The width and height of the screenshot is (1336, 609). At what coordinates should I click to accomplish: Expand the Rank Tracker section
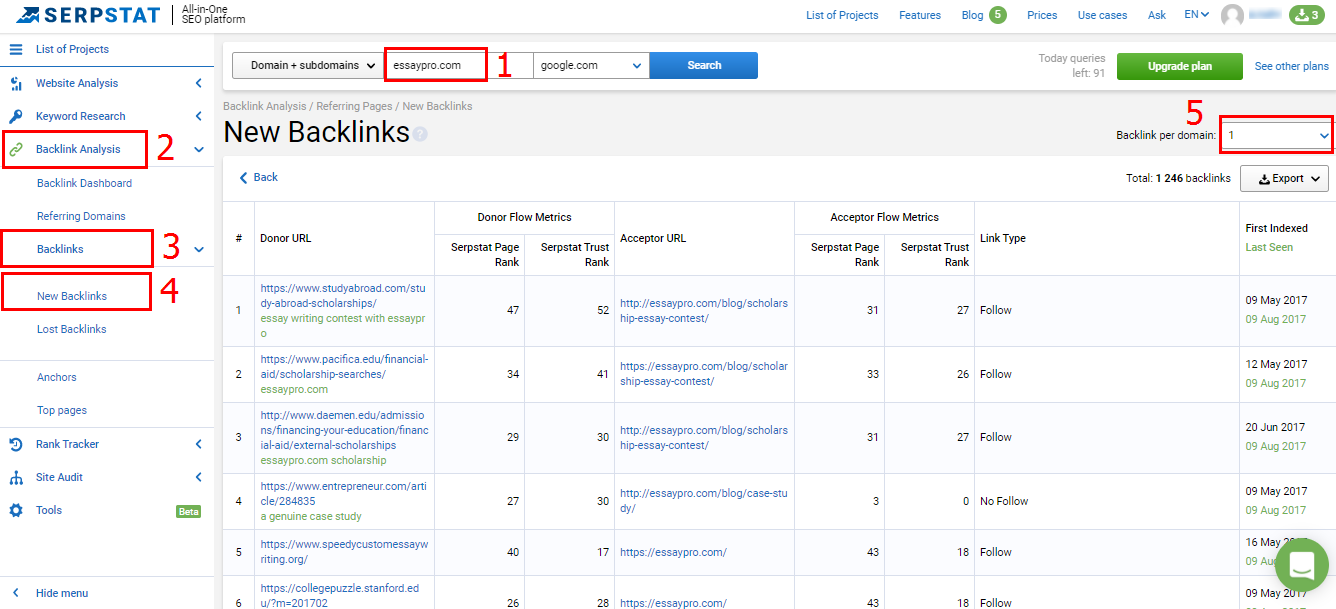[x=198, y=444]
